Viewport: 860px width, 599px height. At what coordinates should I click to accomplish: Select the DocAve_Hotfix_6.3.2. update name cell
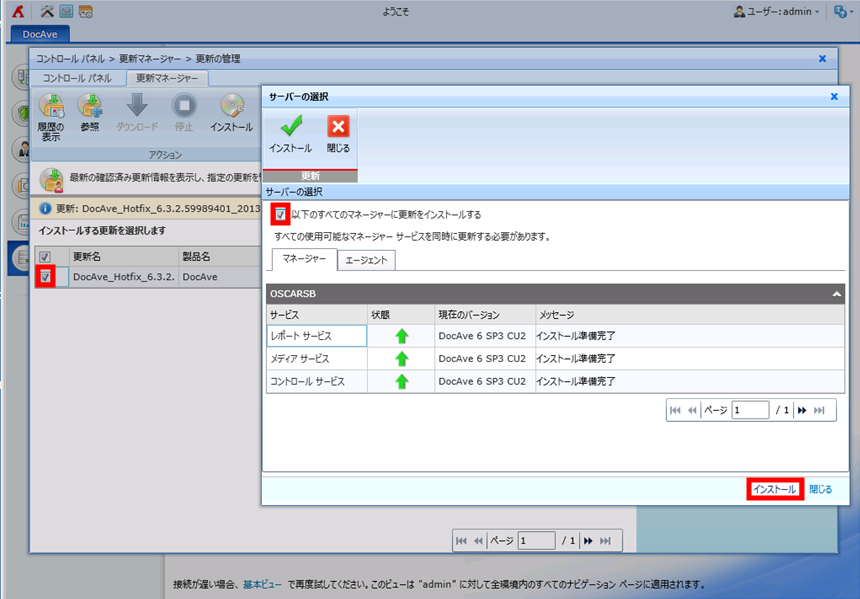tap(124, 277)
